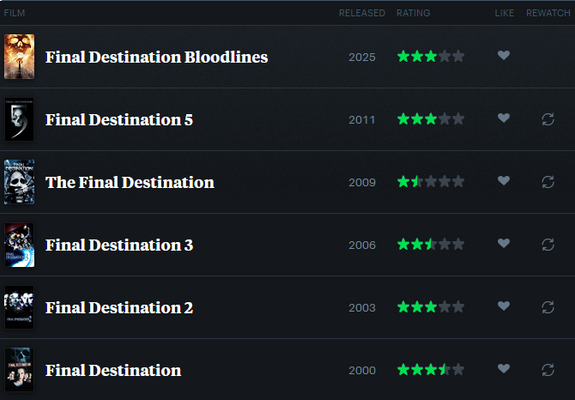Screen dimensions: 575x400
Task: Click the rewatch icon for The Final Destination
Action: pyautogui.click(x=548, y=182)
